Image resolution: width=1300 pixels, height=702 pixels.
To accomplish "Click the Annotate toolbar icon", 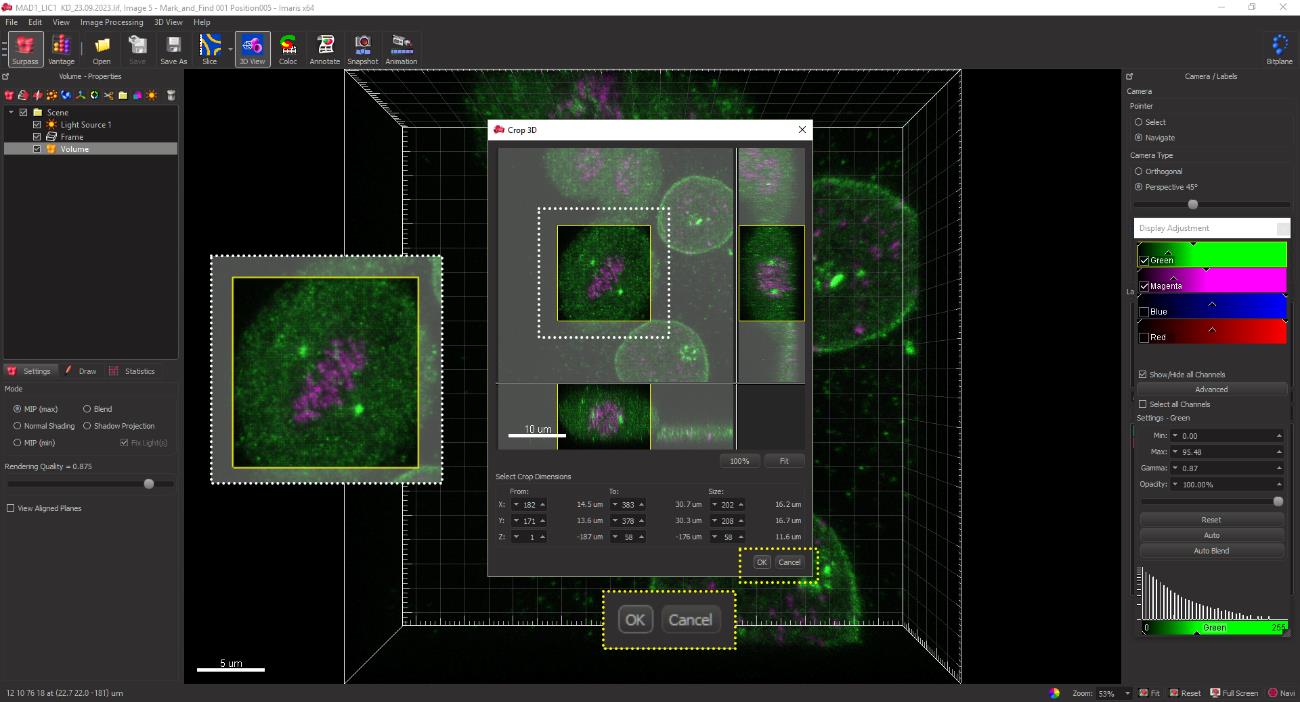I will pos(325,48).
